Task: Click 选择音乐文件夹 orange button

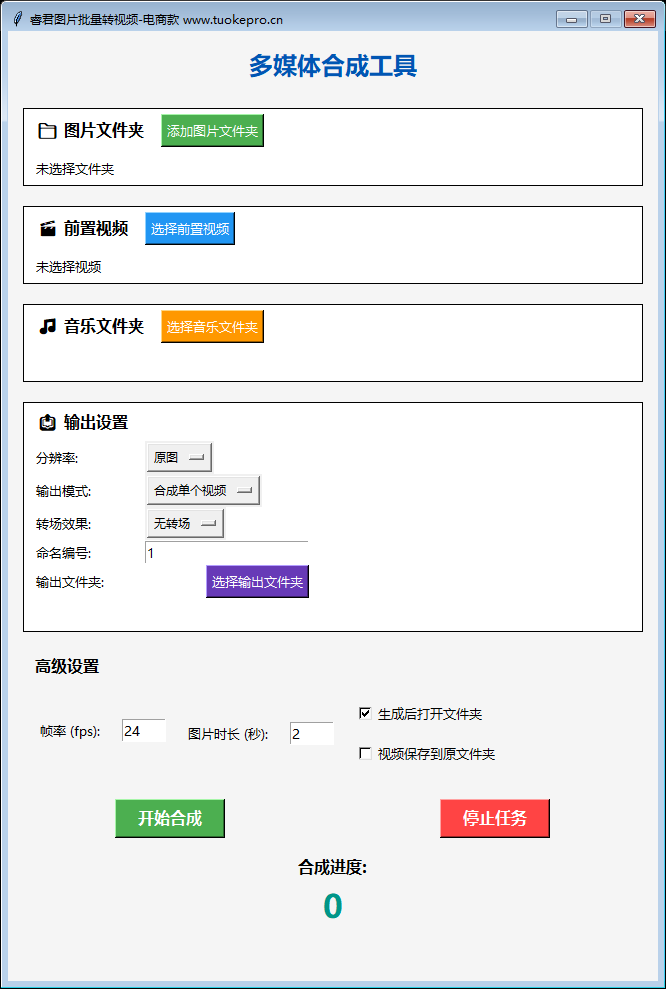Action: (x=213, y=327)
